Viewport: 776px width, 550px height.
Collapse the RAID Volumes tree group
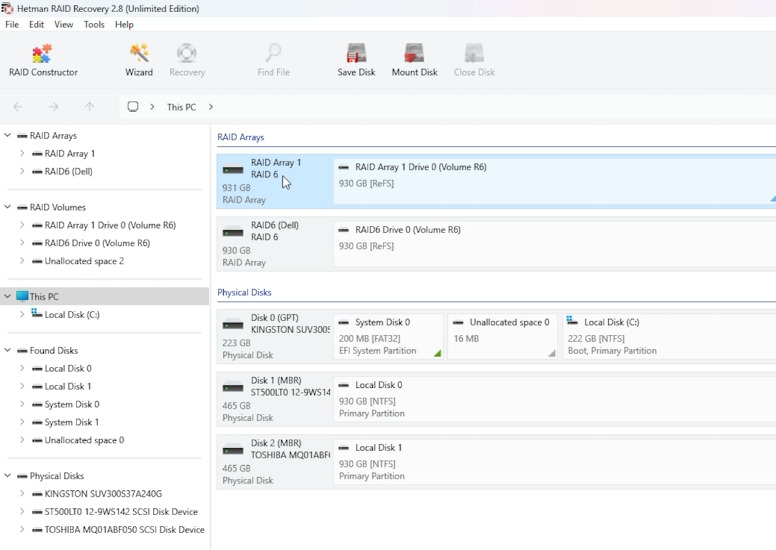click(x=7, y=207)
